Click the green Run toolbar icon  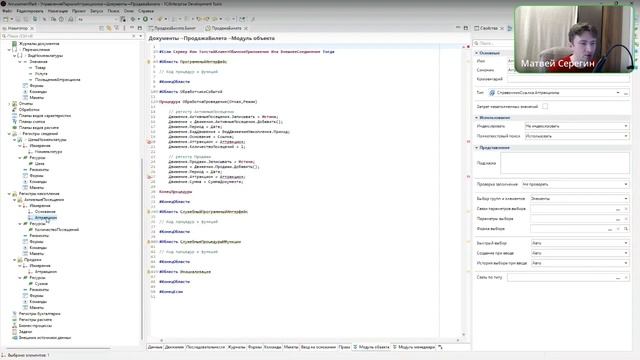tap(145, 19)
